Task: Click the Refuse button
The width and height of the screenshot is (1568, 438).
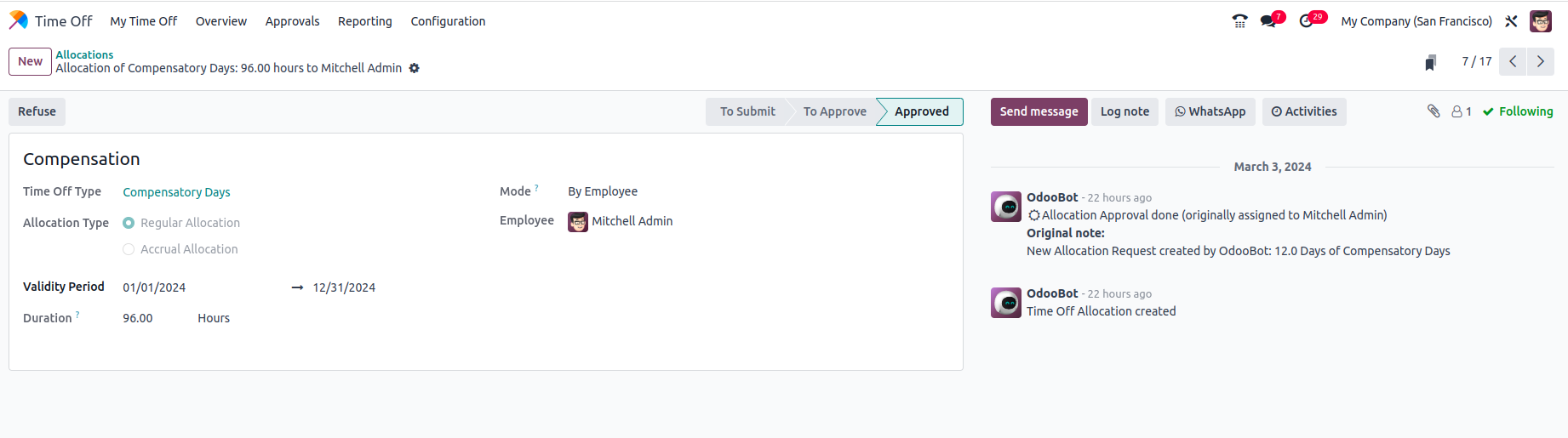Action: [x=37, y=111]
